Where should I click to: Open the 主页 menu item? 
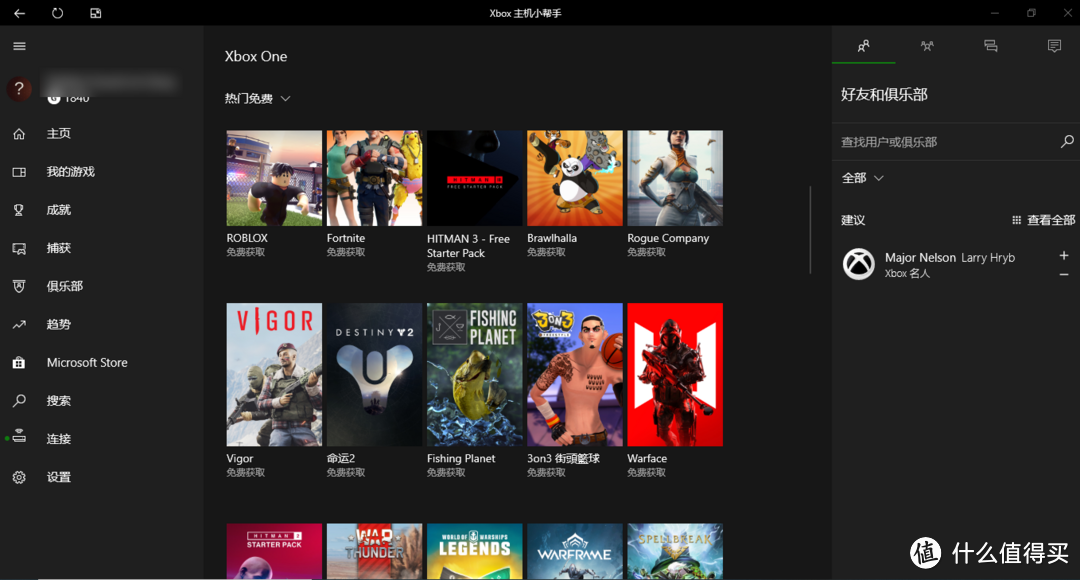point(59,134)
